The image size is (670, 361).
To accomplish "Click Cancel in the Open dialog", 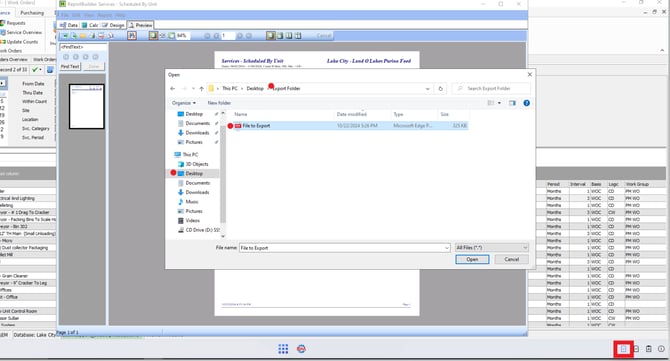I will tap(511, 259).
